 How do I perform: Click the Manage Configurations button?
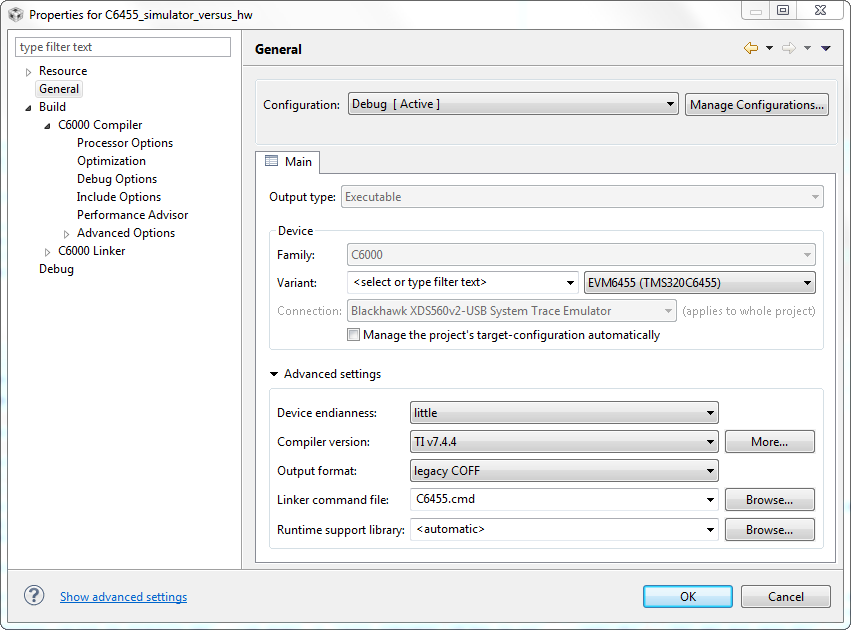pyautogui.click(x=756, y=103)
